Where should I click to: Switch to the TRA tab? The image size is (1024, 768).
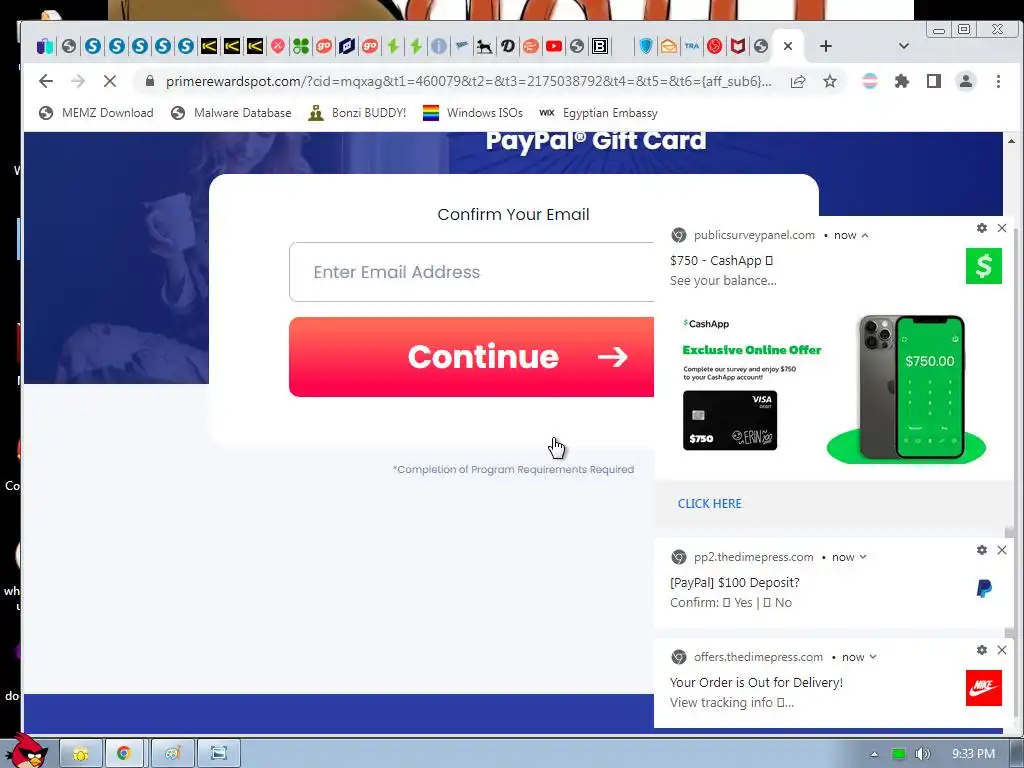coord(692,46)
